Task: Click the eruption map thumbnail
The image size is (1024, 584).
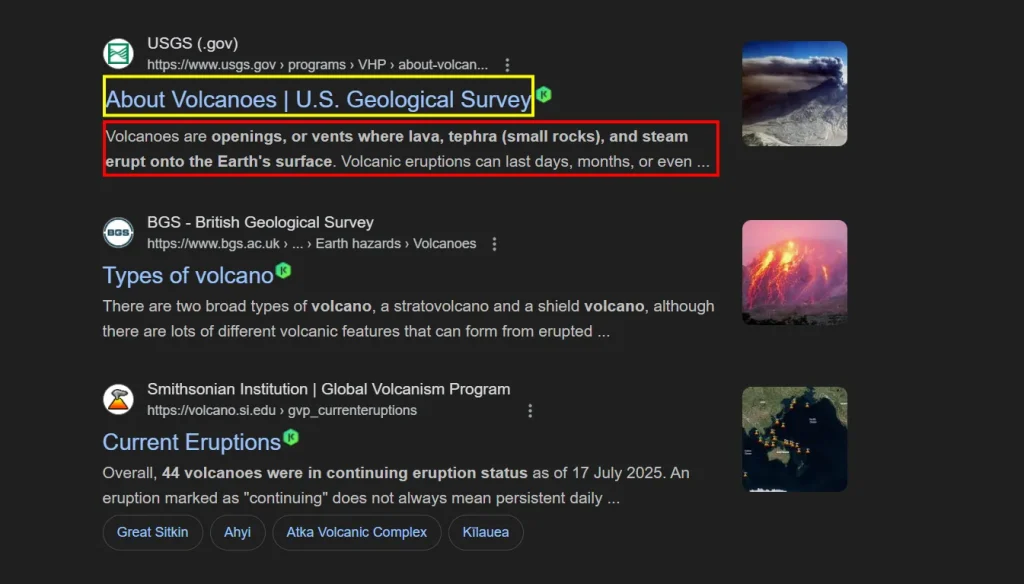Action: pyautogui.click(x=794, y=439)
